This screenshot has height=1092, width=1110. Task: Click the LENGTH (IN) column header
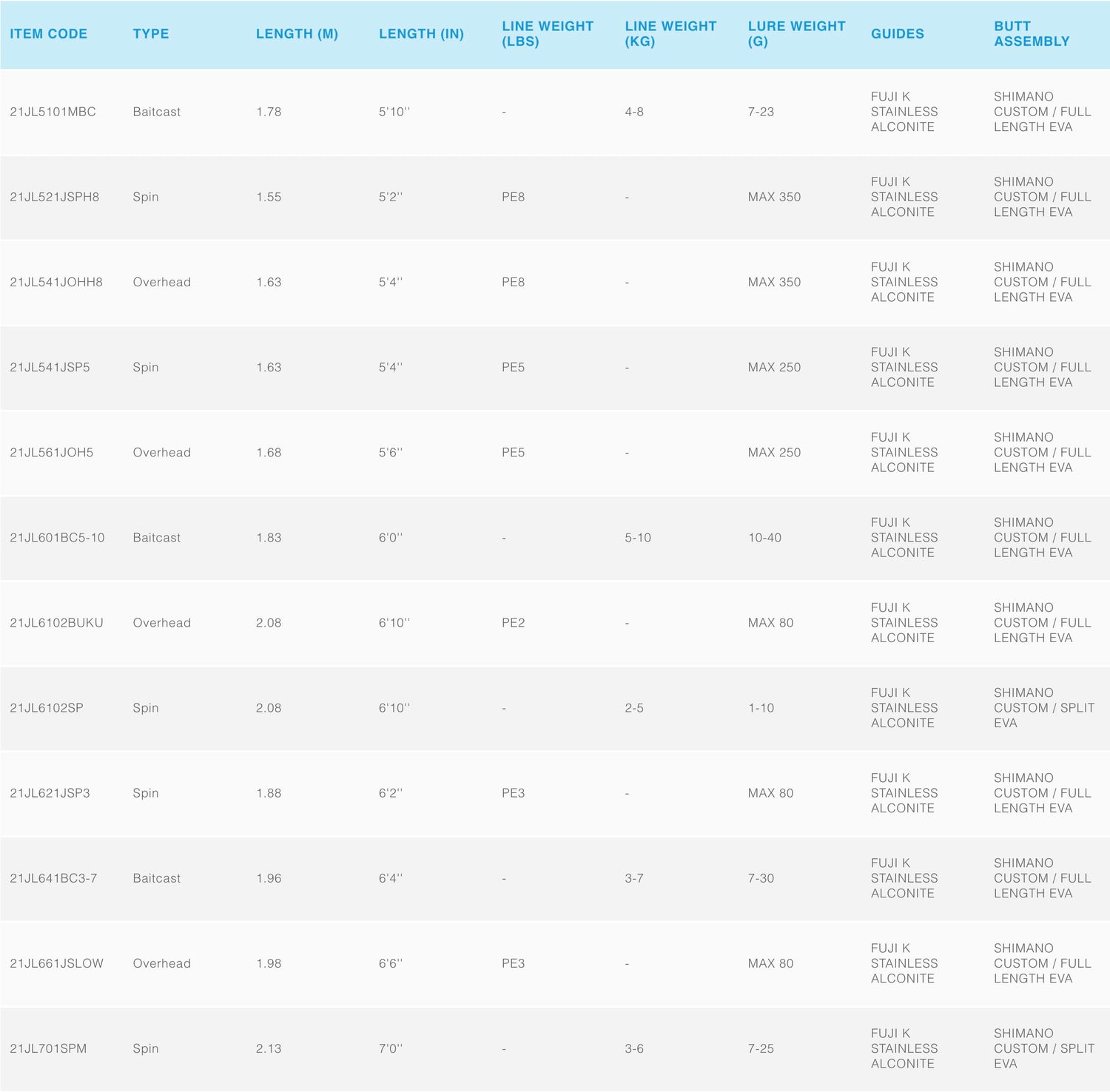pyautogui.click(x=421, y=34)
